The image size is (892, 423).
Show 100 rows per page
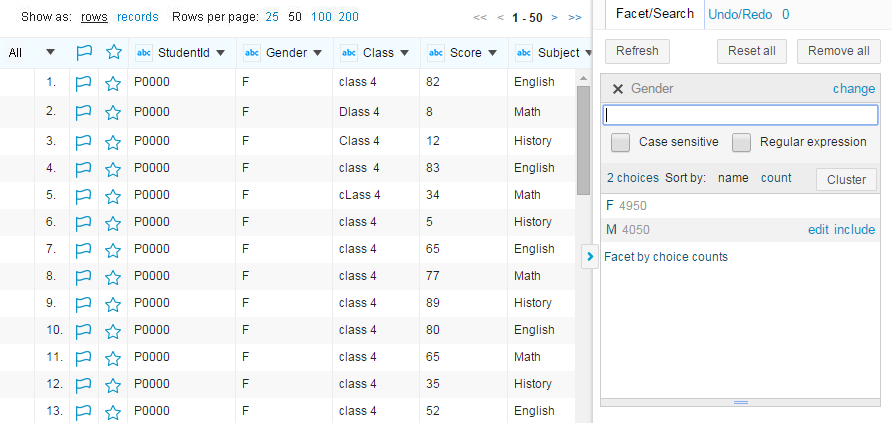click(x=321, y=17)
